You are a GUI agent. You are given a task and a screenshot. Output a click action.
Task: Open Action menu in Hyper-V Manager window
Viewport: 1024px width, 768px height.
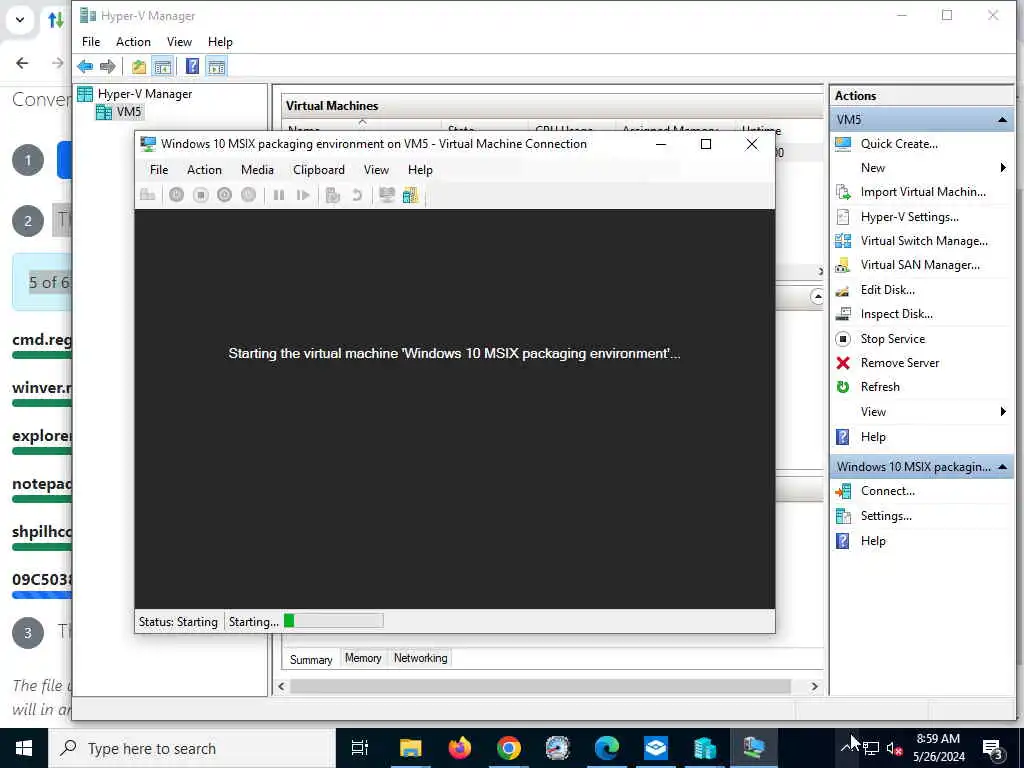[x=133, y=42]
